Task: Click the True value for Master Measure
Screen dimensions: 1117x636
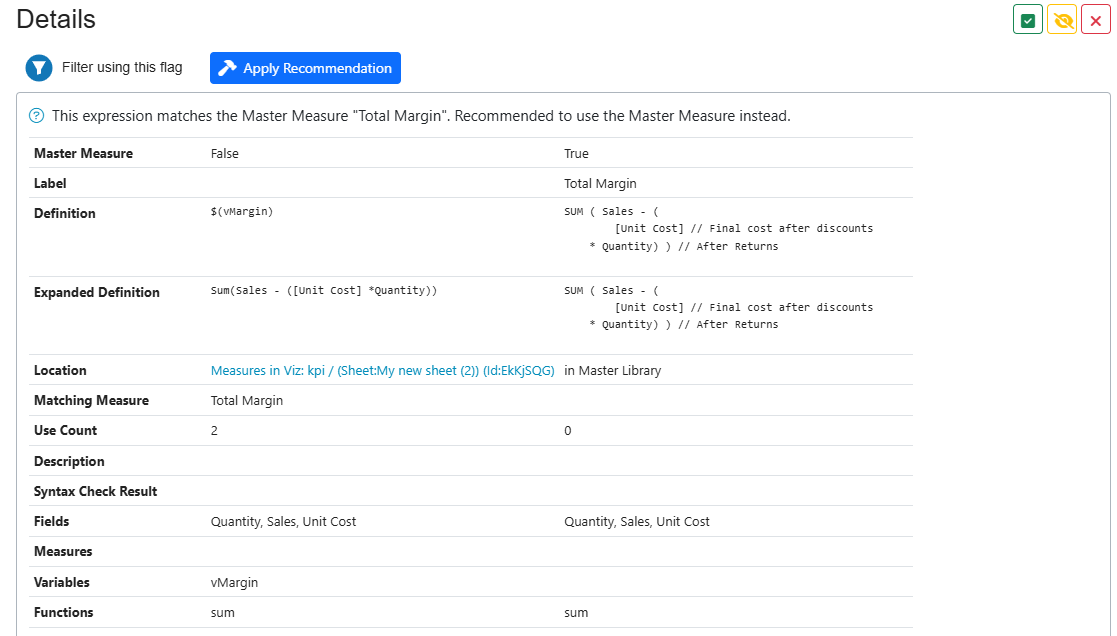Action: point(576,154)
